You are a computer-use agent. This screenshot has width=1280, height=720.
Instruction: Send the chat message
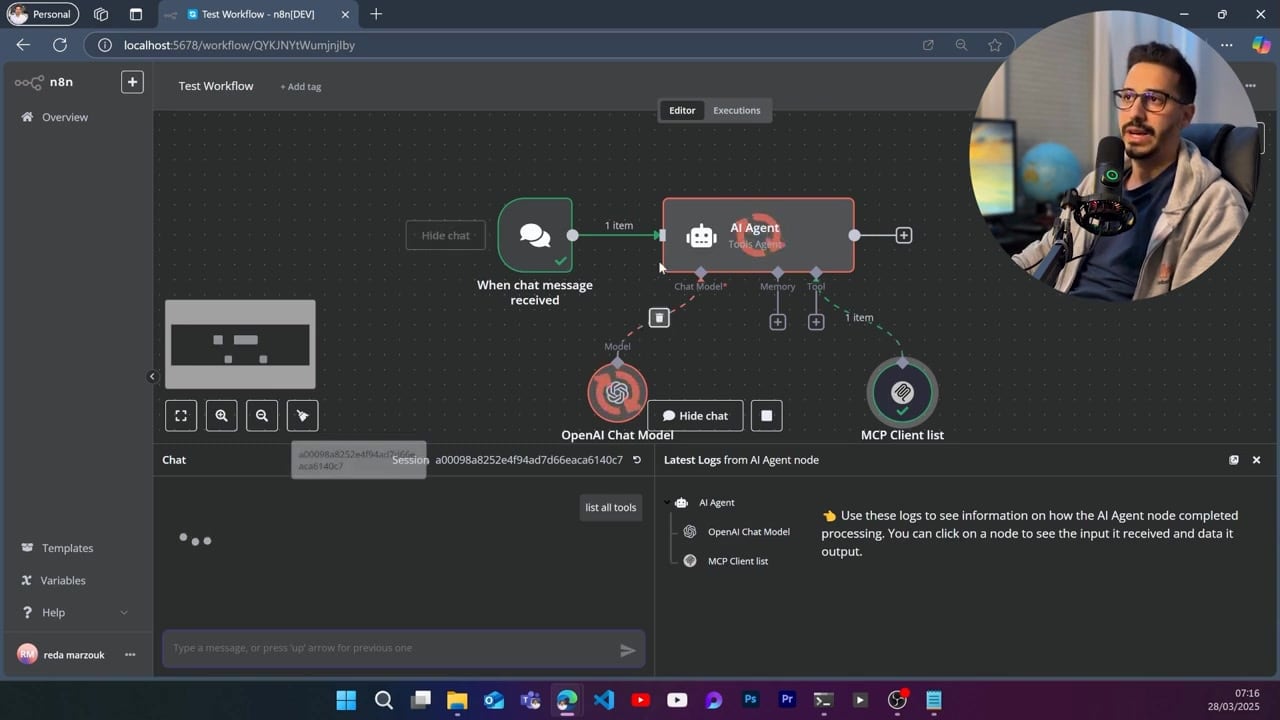coord(628,650)
